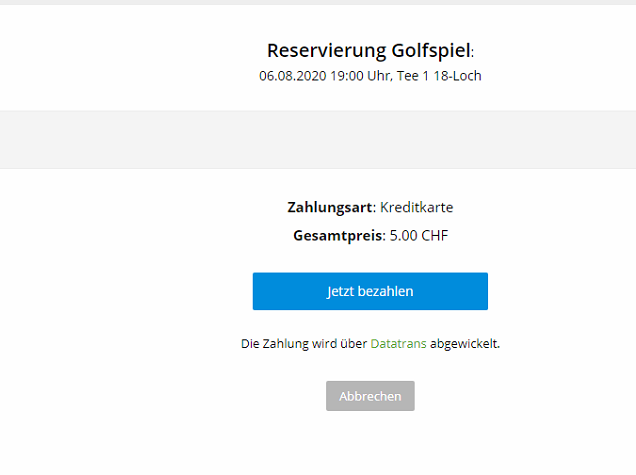The width and height of the screenshot is (636, 475).
Task: Click the word Golfspiel in the heading
Action: point(420,51)
